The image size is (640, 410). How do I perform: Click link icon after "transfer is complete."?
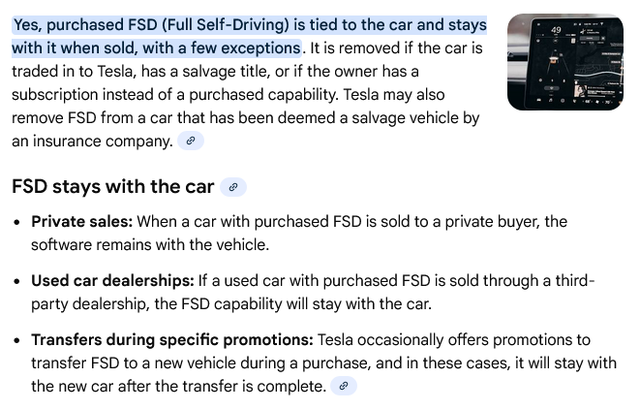tap(343, 386)
